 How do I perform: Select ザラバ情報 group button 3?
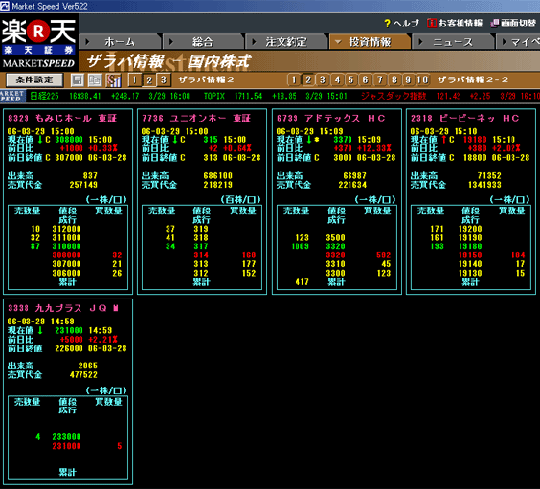point(164,80)
